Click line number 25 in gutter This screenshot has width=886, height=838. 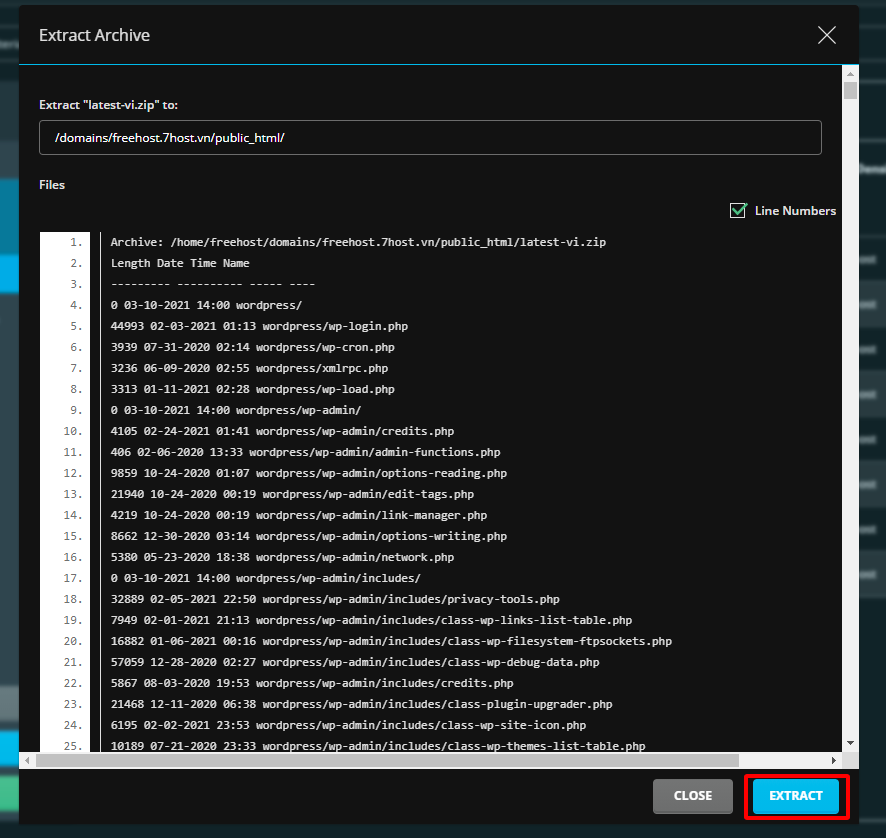pos(73,746)
